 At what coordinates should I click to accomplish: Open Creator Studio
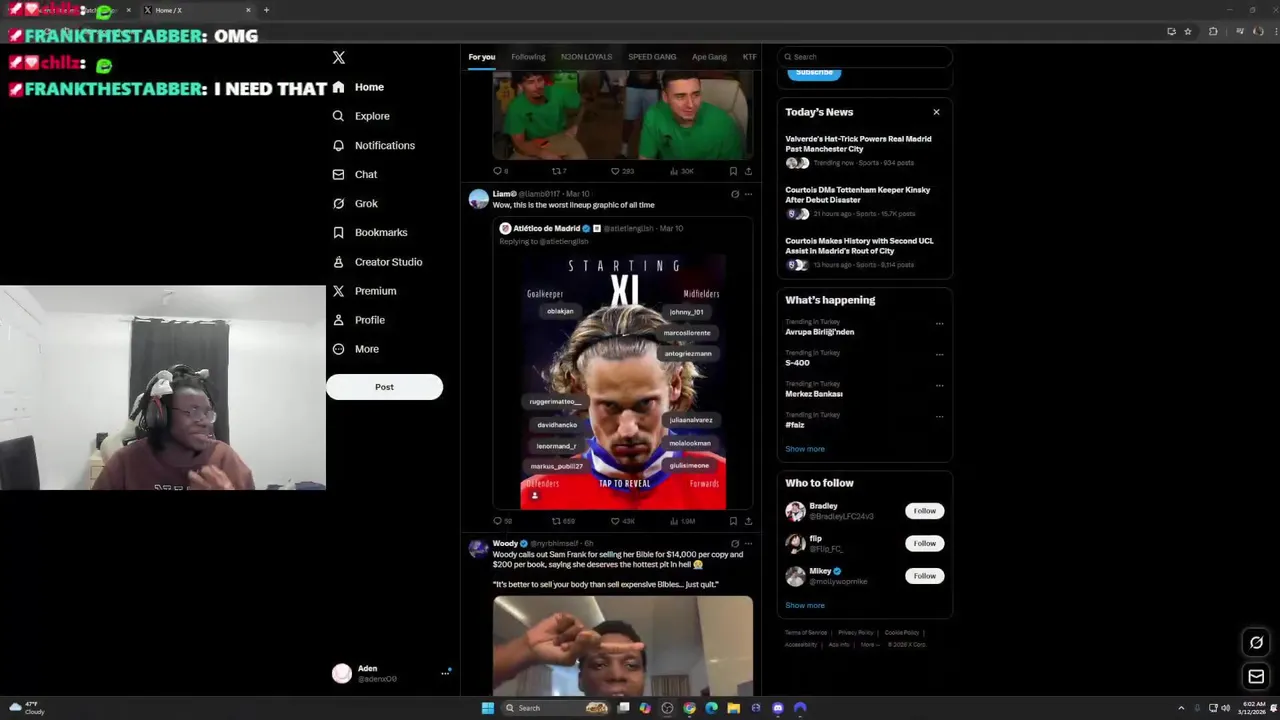click(x=377, y=262)
